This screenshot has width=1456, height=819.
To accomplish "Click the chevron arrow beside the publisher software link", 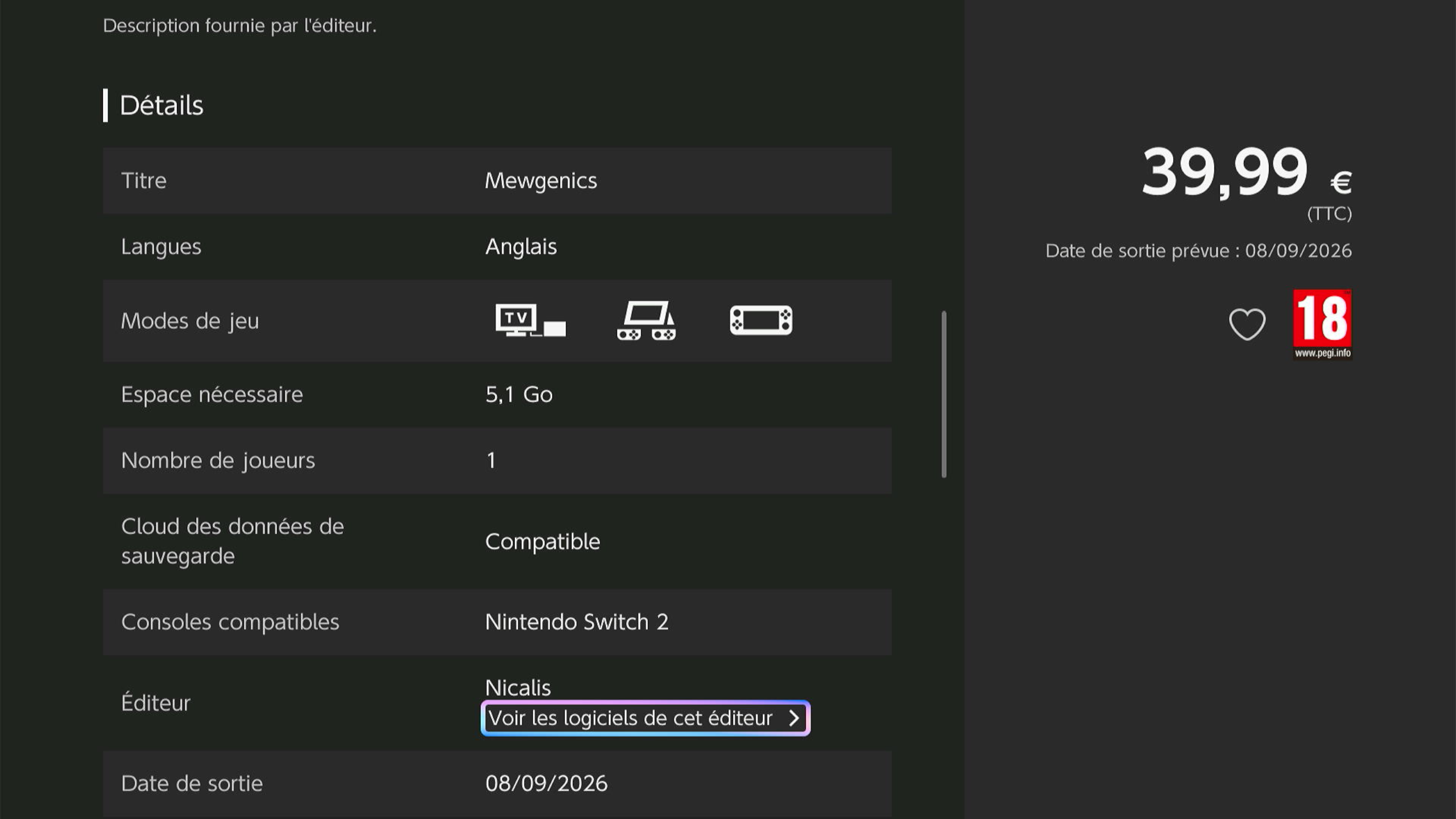I will point(794,718).
